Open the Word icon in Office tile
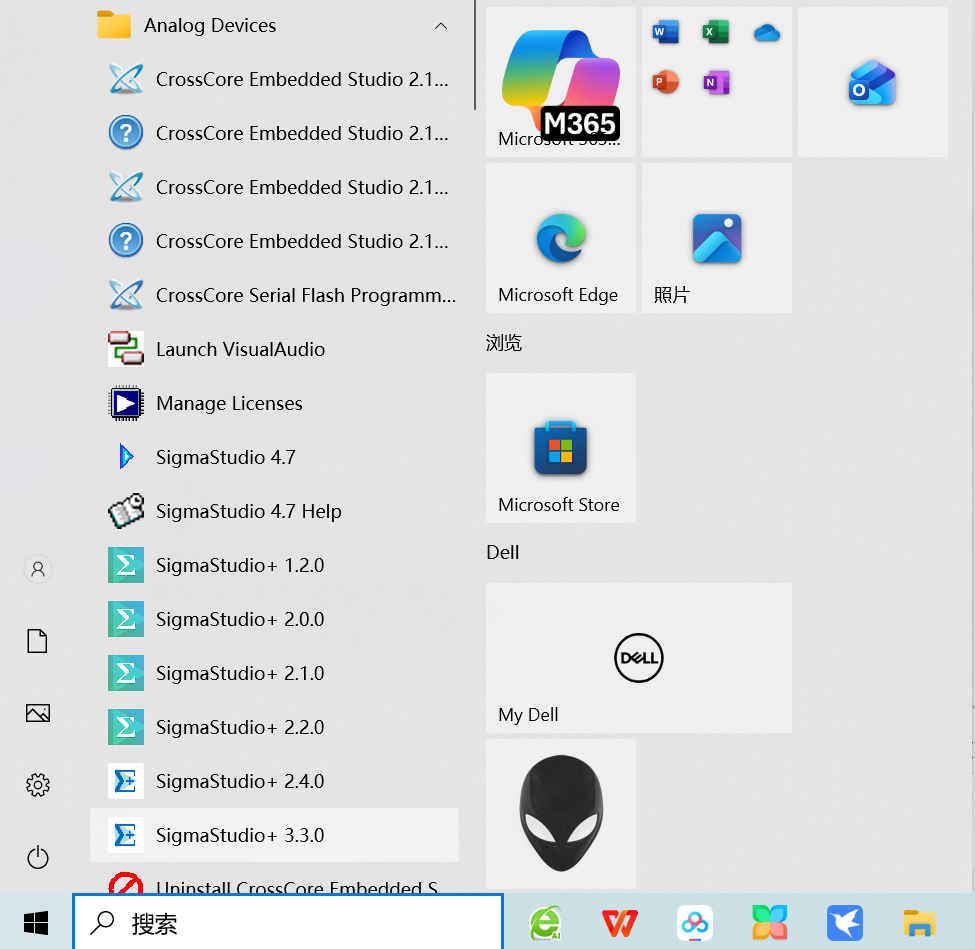975x949 pixels. 665,32
